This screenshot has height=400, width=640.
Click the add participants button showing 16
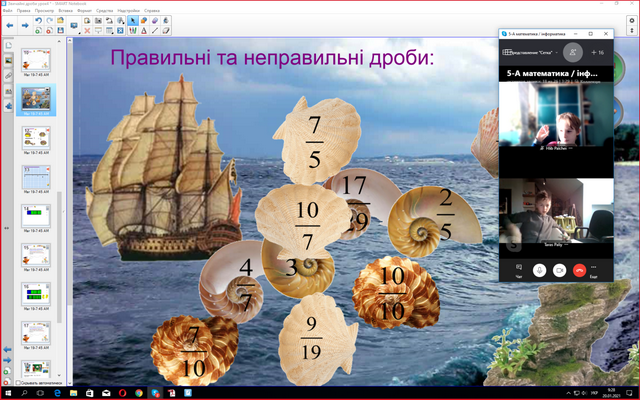597,50
